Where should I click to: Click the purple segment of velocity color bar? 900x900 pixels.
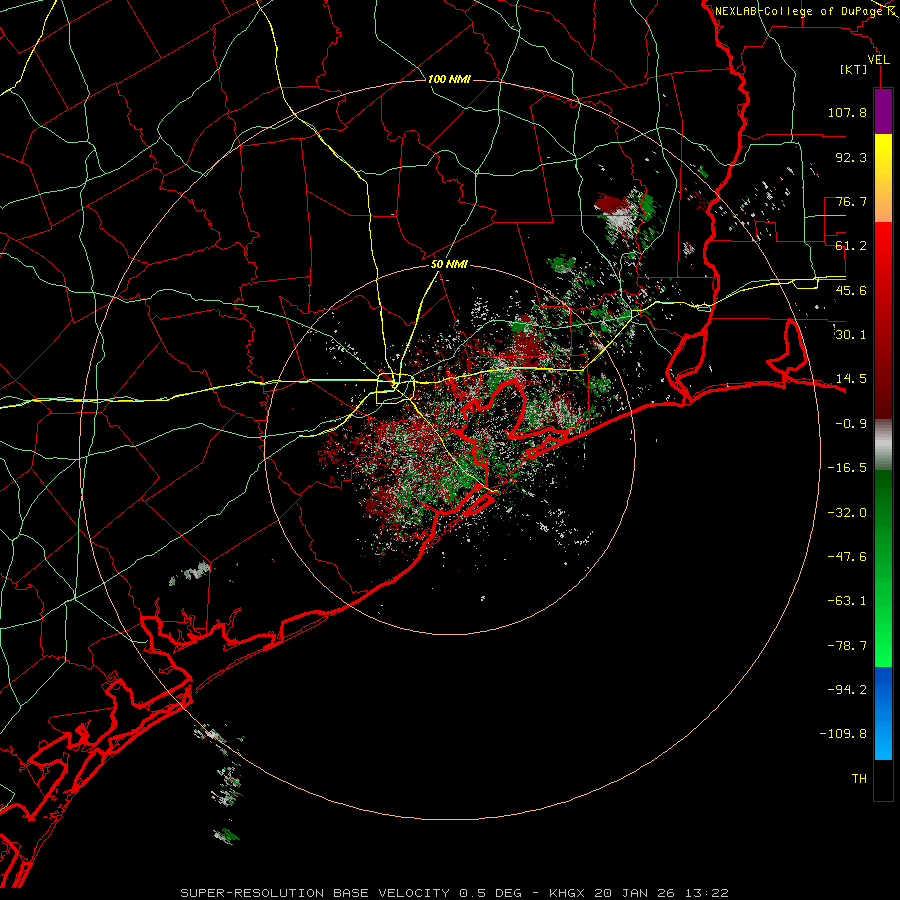pyautogui.click(x=883, y=111)
